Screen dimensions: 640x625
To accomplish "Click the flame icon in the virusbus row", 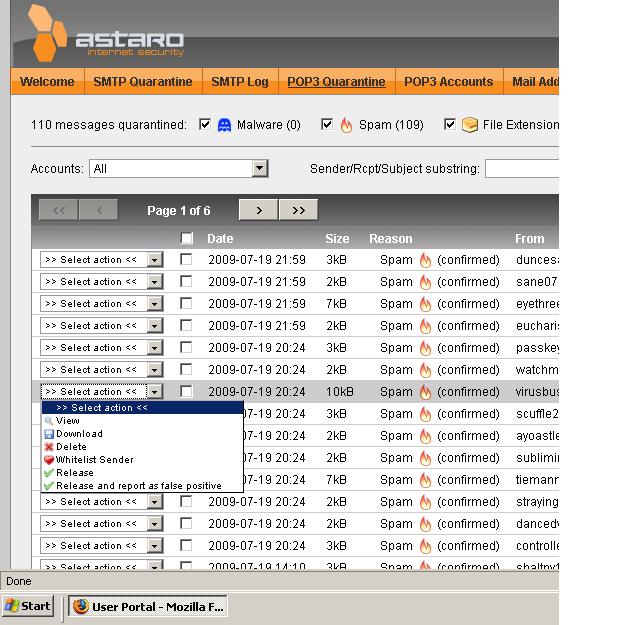I will [425, 392].
